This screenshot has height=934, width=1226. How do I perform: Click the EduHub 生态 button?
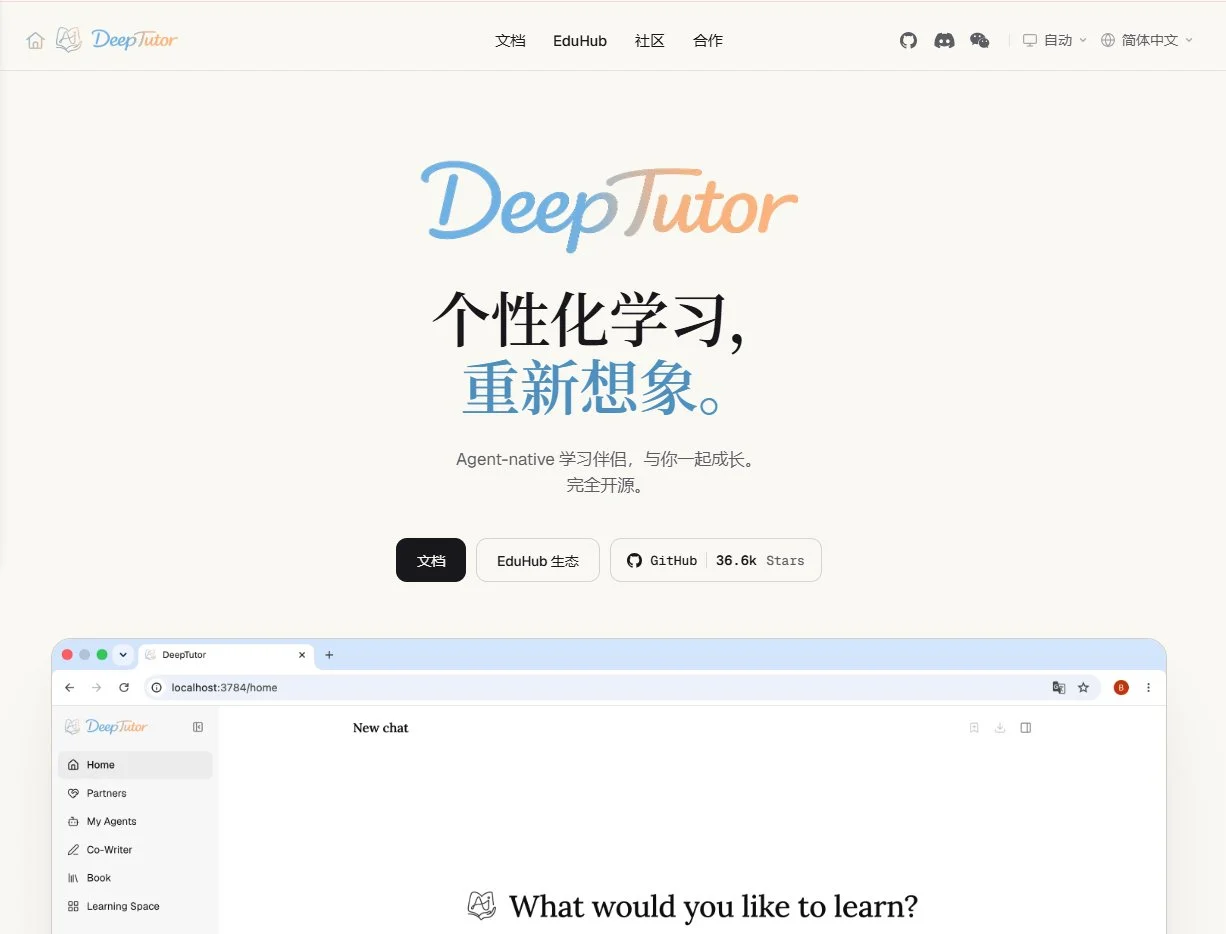coord(538,560)
